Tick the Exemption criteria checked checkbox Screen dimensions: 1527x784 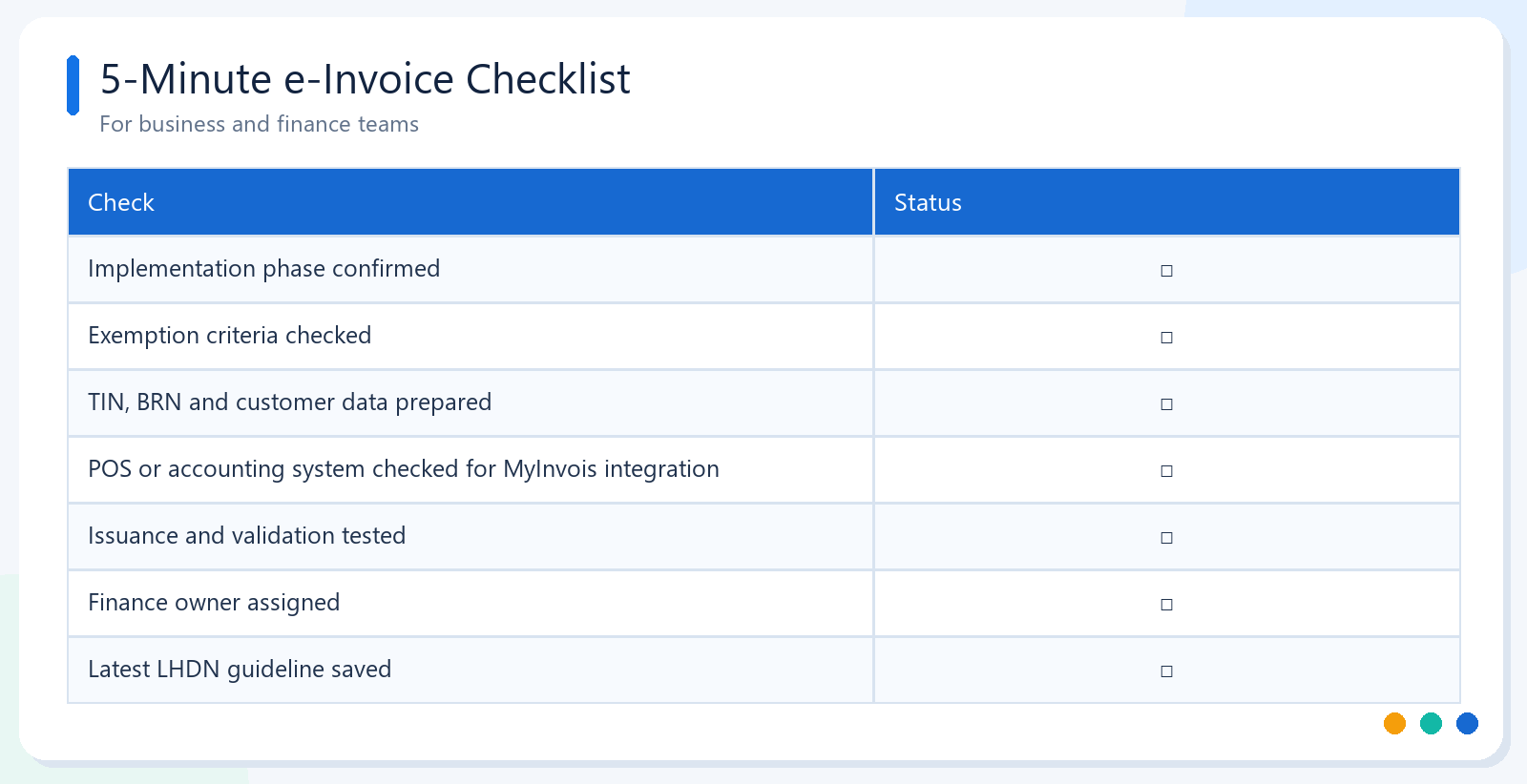tap(1166, 338)
